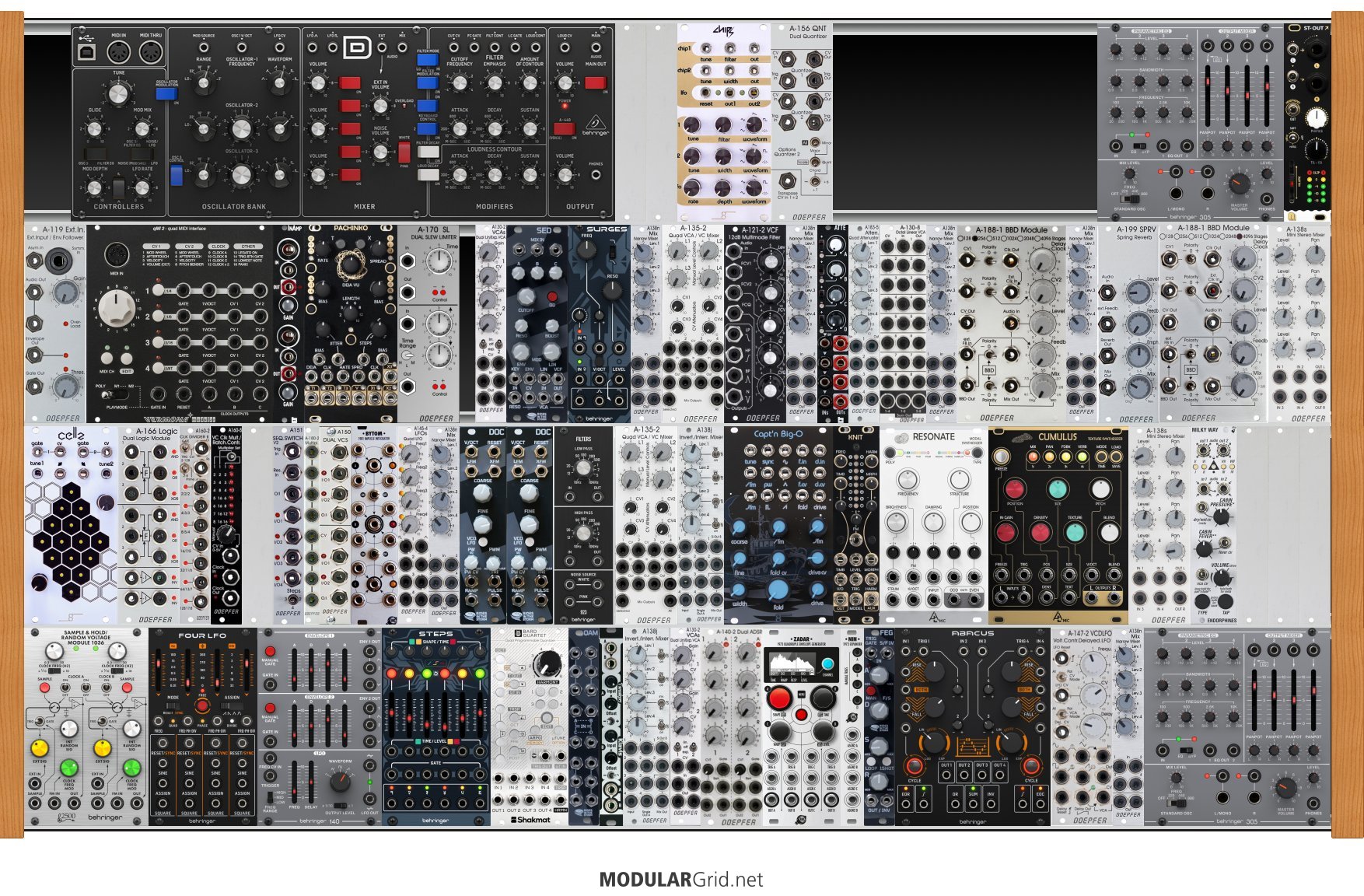
Task: Click the Amount of Contour knob
Action: pyautogui.click(x=530, y=82)
